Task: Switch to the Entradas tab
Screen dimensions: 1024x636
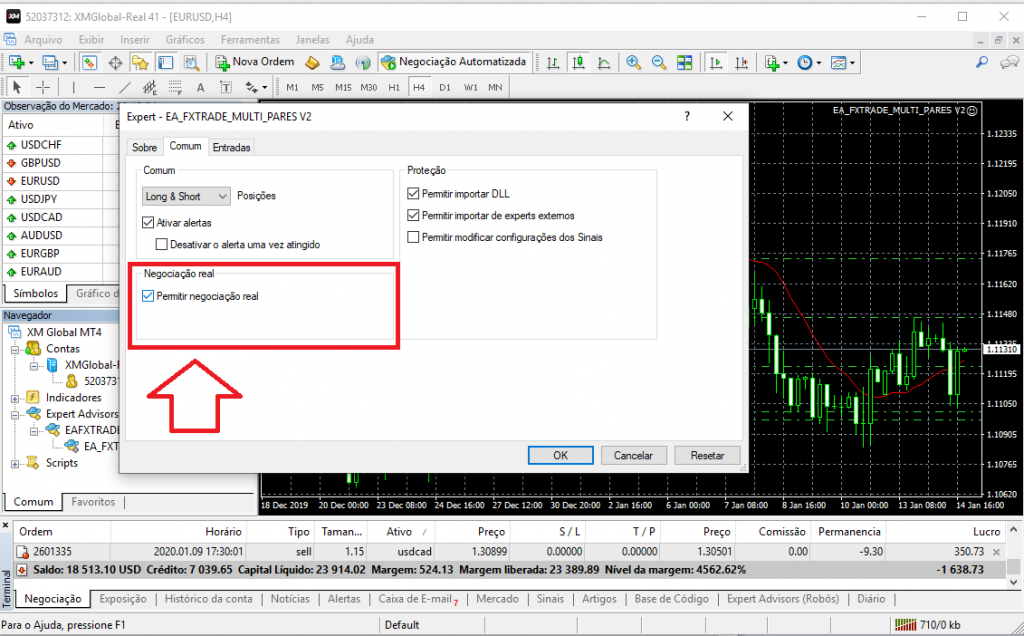Action: 231,148
